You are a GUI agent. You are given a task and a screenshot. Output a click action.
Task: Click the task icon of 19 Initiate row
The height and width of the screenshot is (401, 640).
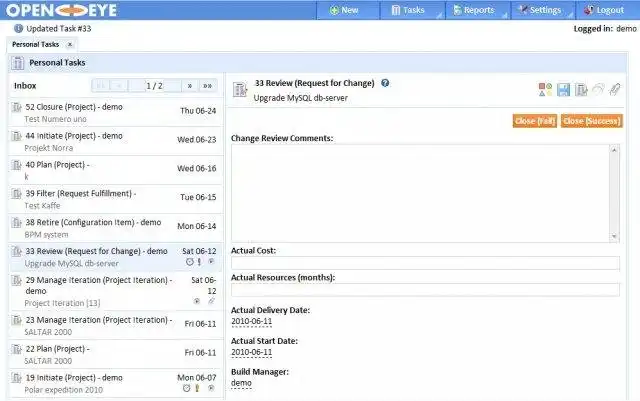click(16, 378)
